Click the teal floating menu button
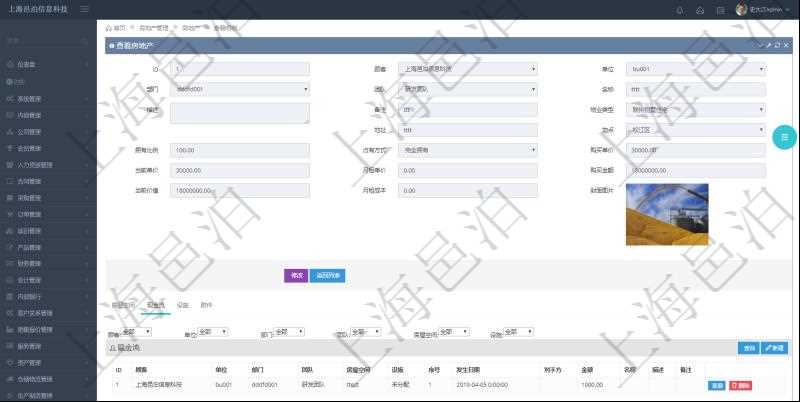The height and width of the screenshot is (402, 800). pos(785,136)
